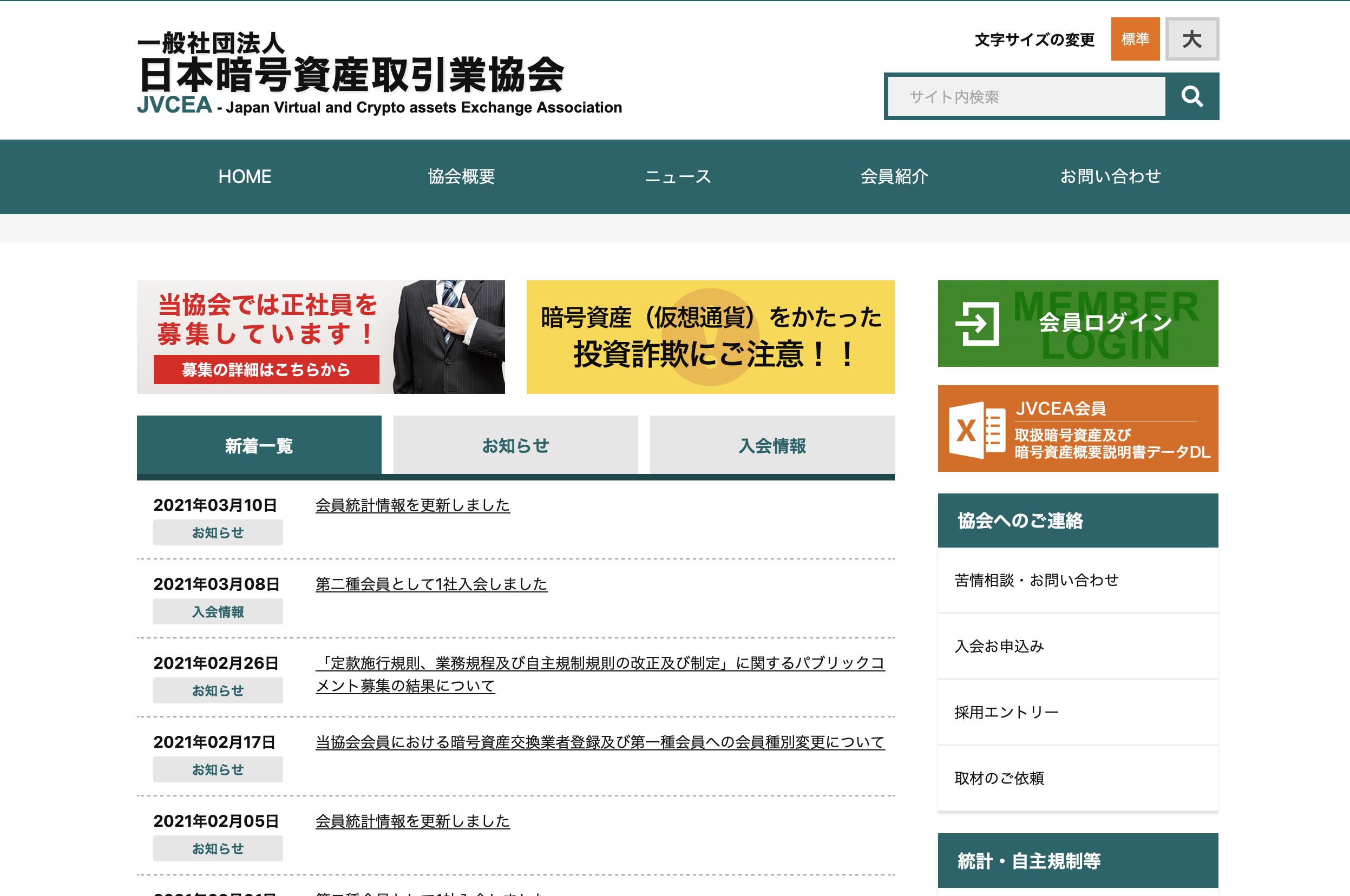Click the 入会情報 tag under 2021年03月08日
This screenshot has height=896, width=1350.
point(218,611)
